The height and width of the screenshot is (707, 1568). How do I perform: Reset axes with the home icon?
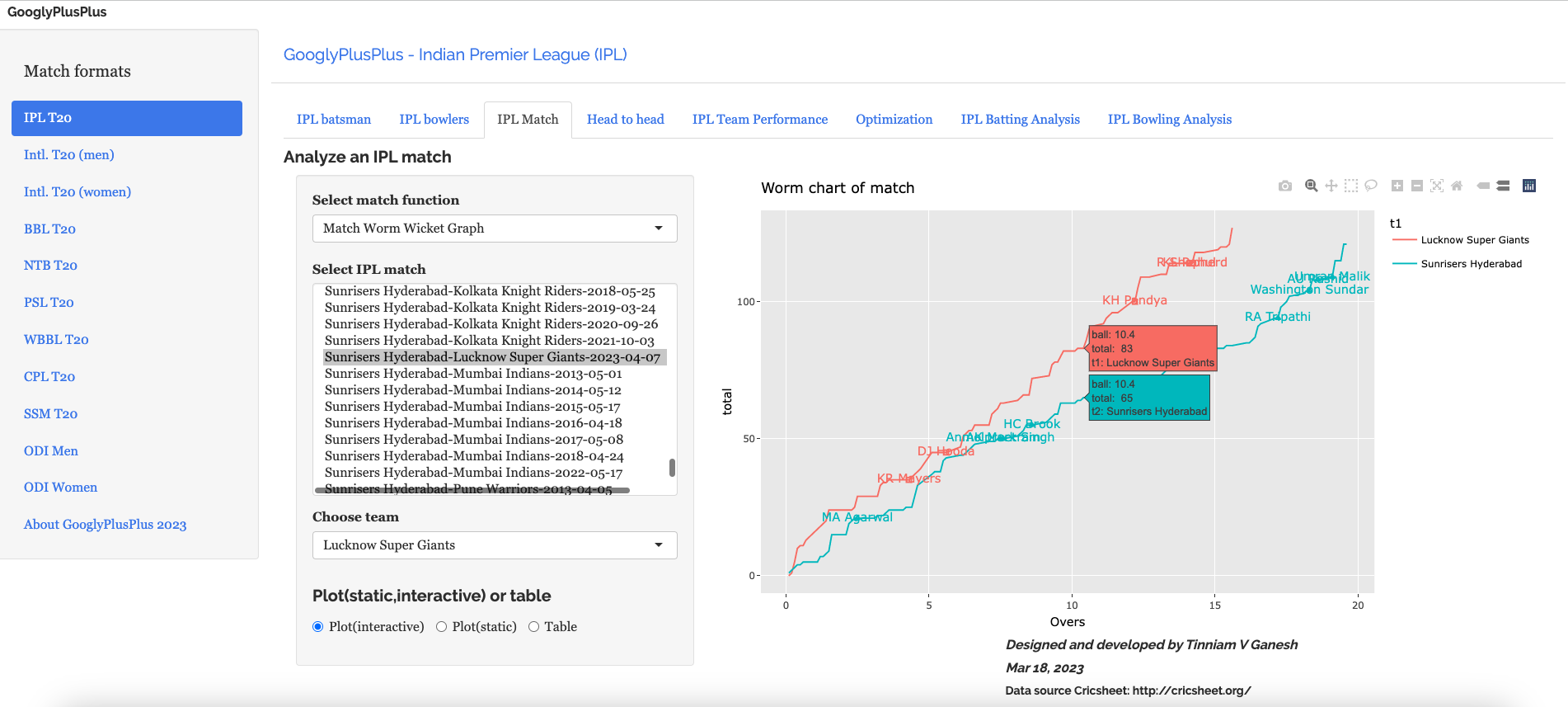click(1457, 186)
